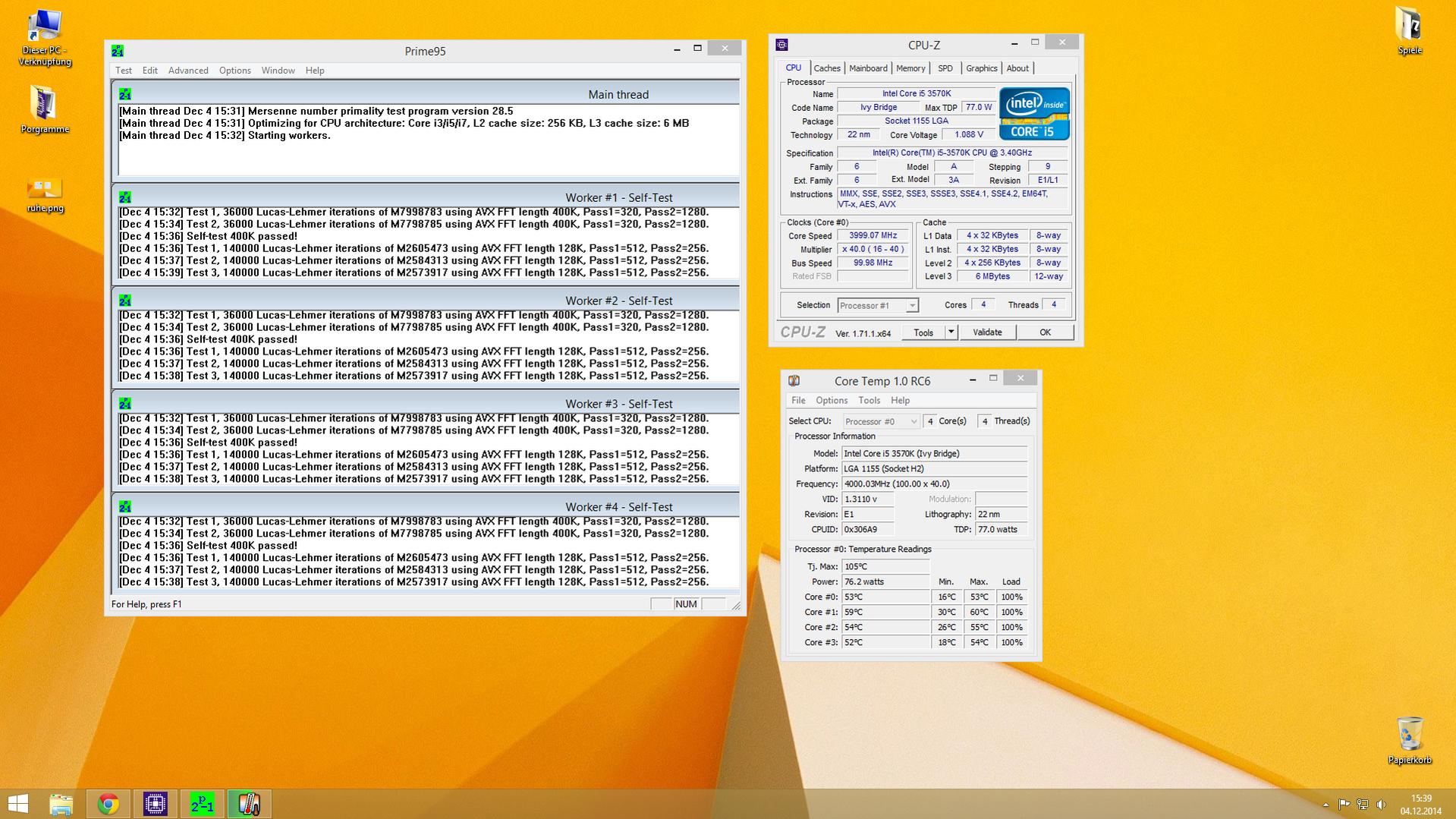Click the Intel Core i5 logo in CPU-Z
Viewport: 1456px width, 819px height.
pyautogui.click(x=1034, y=114)
